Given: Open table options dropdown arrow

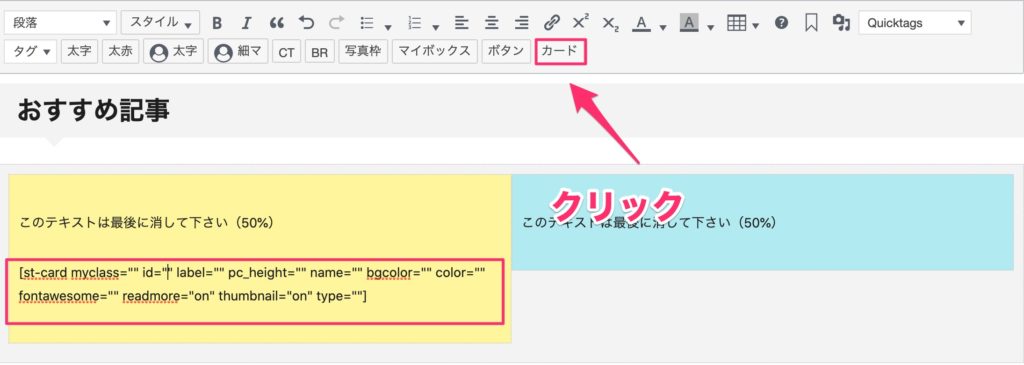Looking at the screenshot, I should coord(756,27).
